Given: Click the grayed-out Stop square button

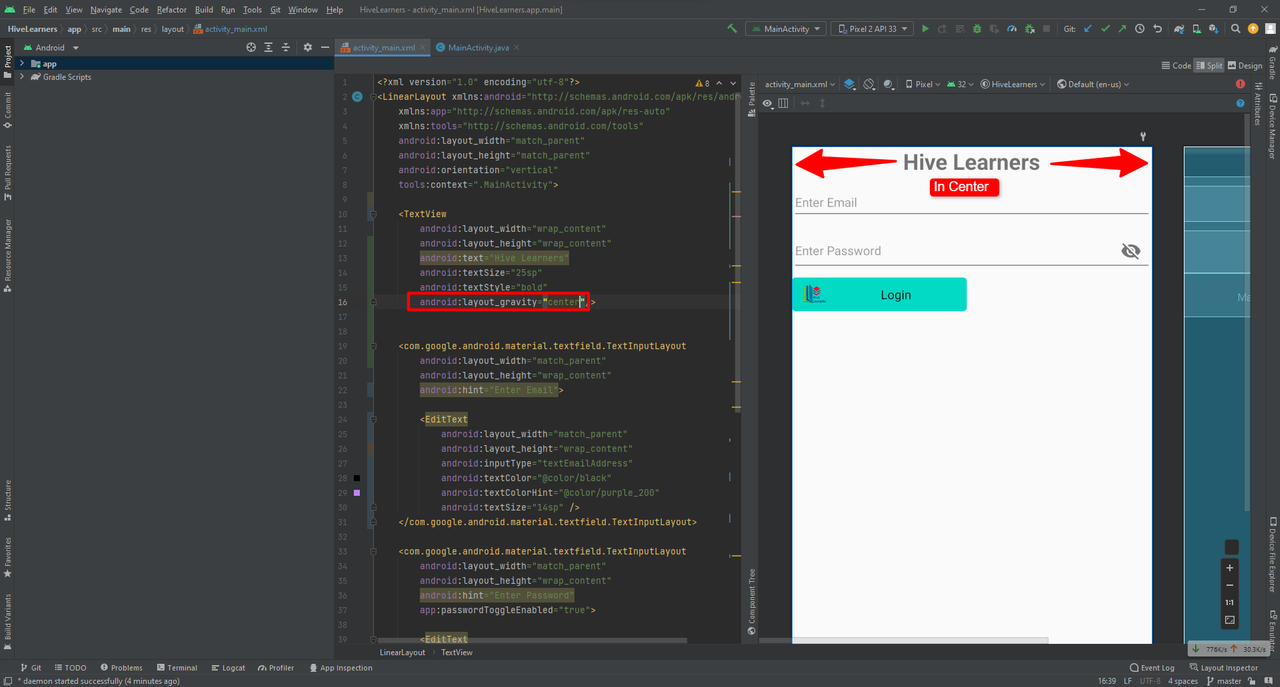Looking at the screenshot, I should click(1046, 29).
